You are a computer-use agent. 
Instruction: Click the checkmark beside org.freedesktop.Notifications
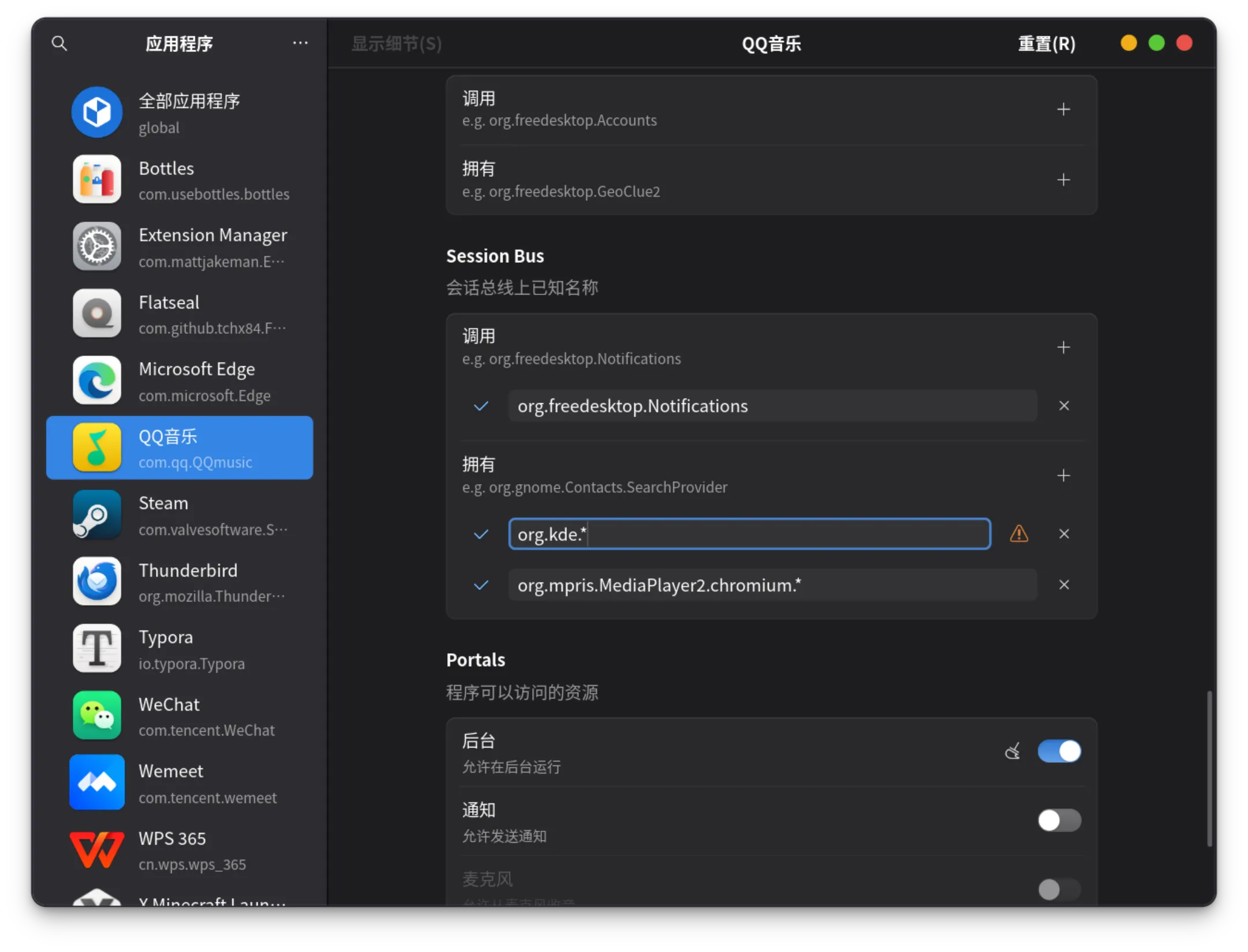(x=481, y=406)
